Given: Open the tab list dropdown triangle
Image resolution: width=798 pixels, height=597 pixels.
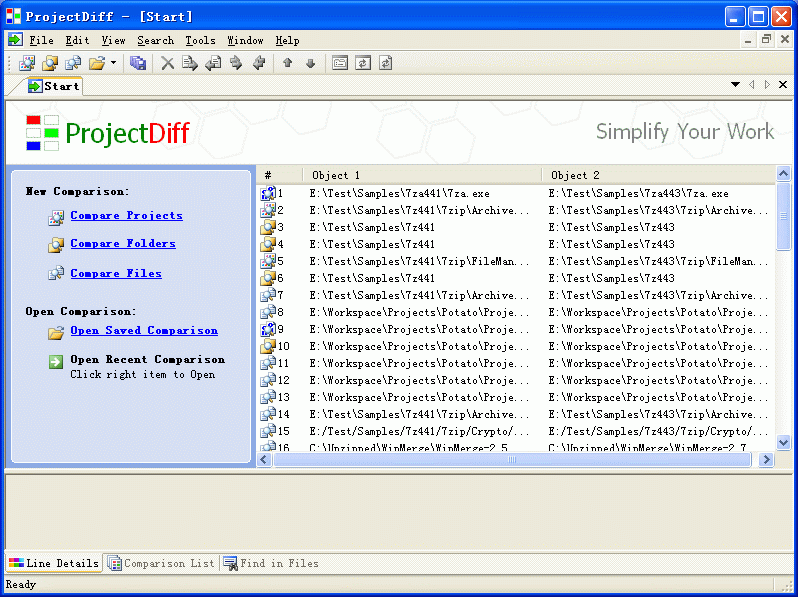Looking at the screenshot, I should [x=735, y=84].
